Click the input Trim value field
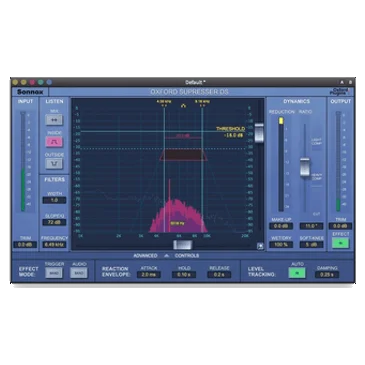 point(25,244)
